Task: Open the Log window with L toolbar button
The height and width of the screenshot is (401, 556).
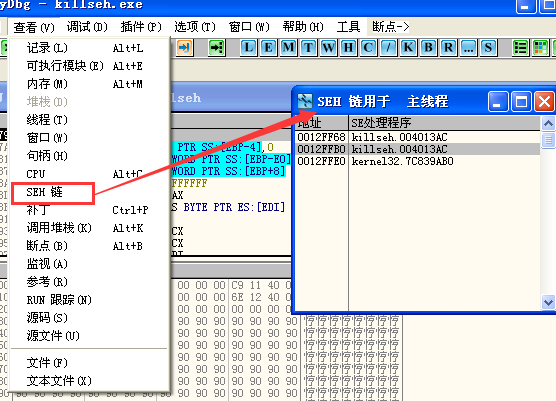Action: 249,47
